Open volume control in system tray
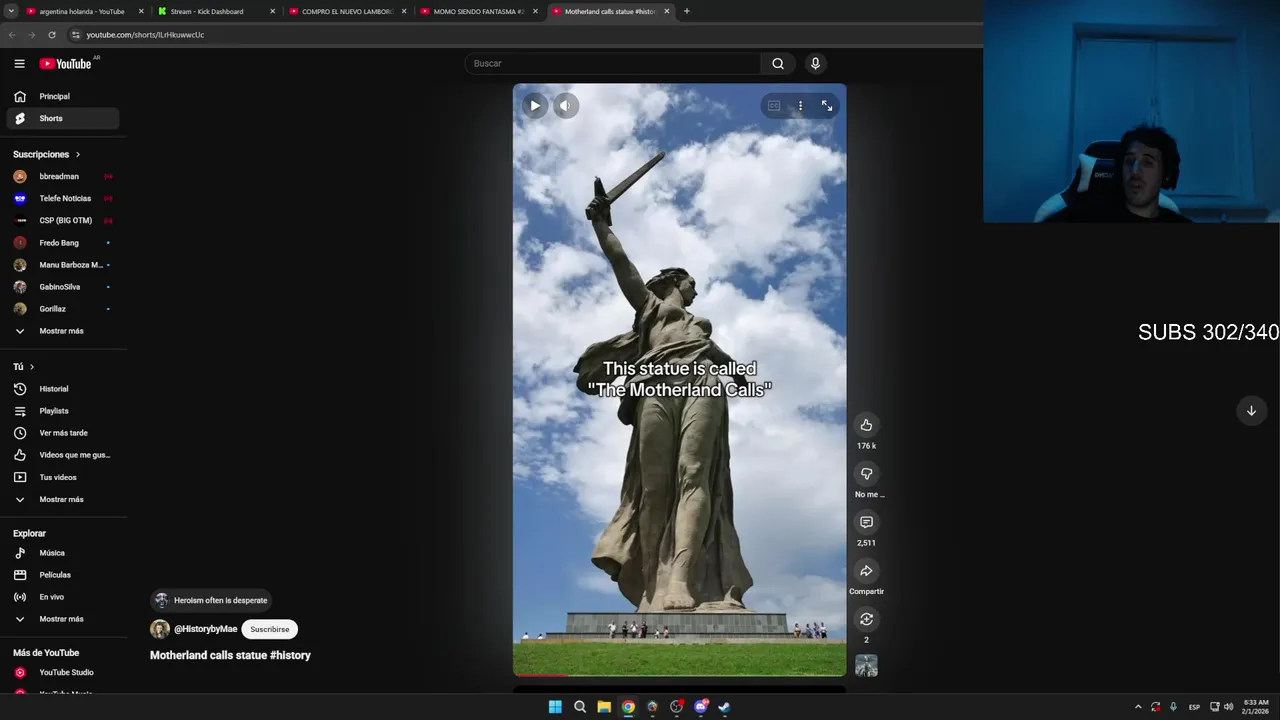Image resolution: width=1280 pixels, height=720 pixels. (x=1228, y=707)
